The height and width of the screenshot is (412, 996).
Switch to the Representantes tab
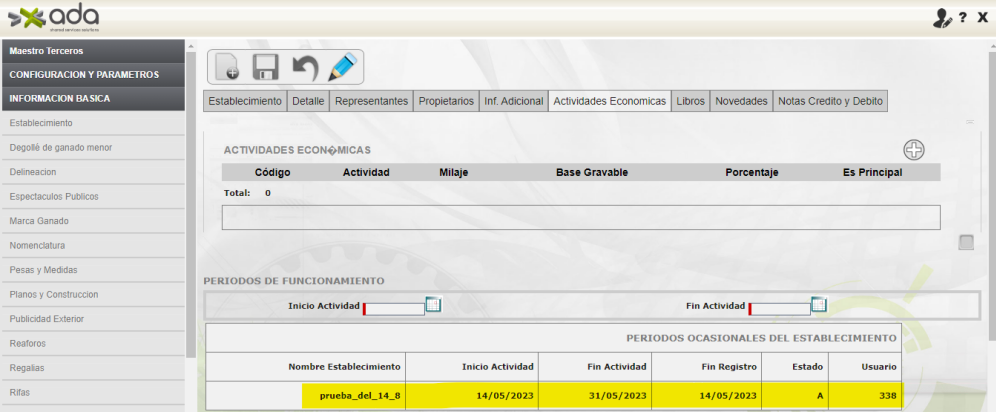(x=371, y=101)
